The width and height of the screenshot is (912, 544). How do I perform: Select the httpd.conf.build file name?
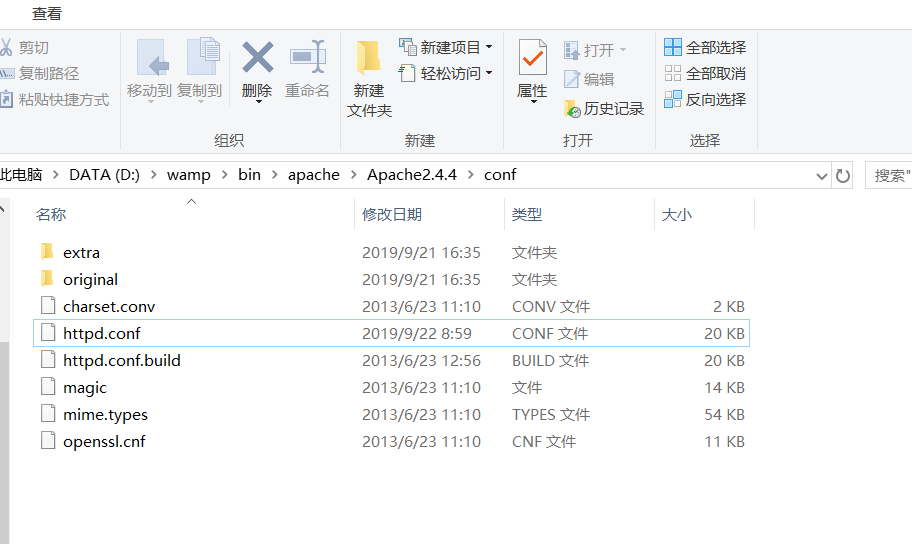tap(122, 360)
